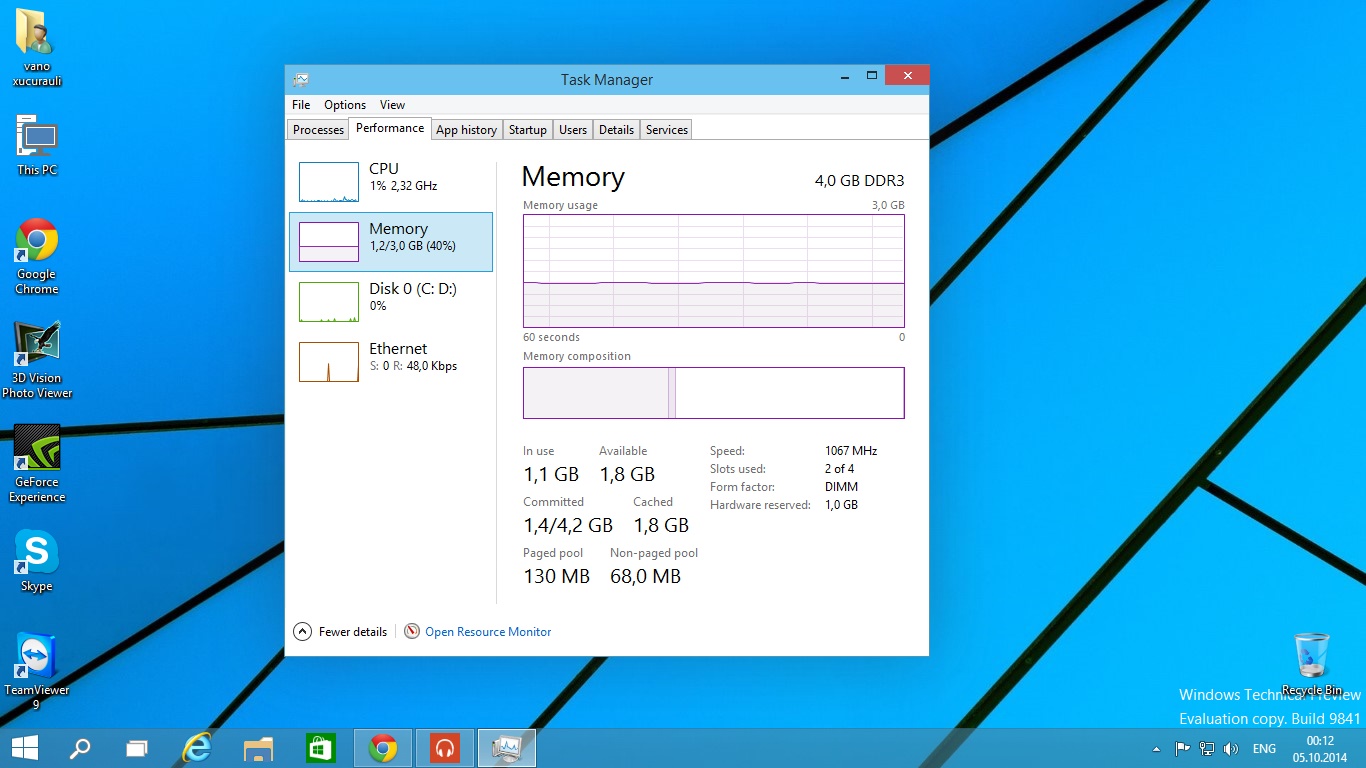Switch to the App history tab
The height and width of the screenshot is (768, 1366).
click(x=466, y=130)
